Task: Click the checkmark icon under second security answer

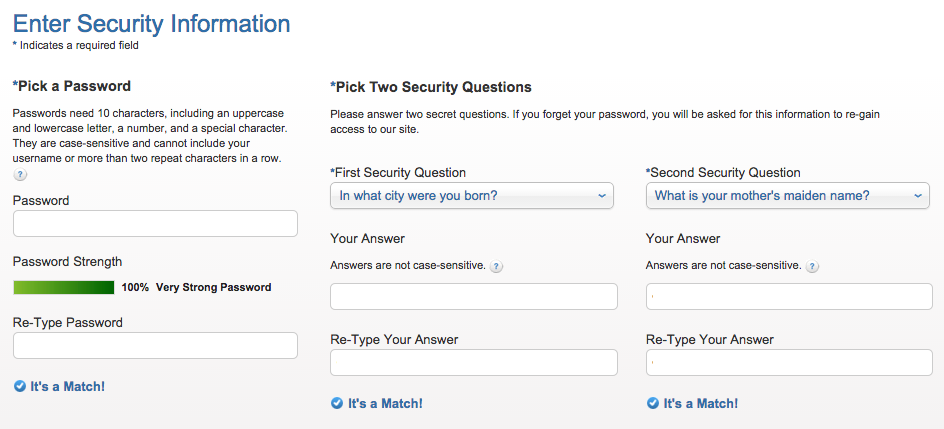Action: click(x=653, y=403)
